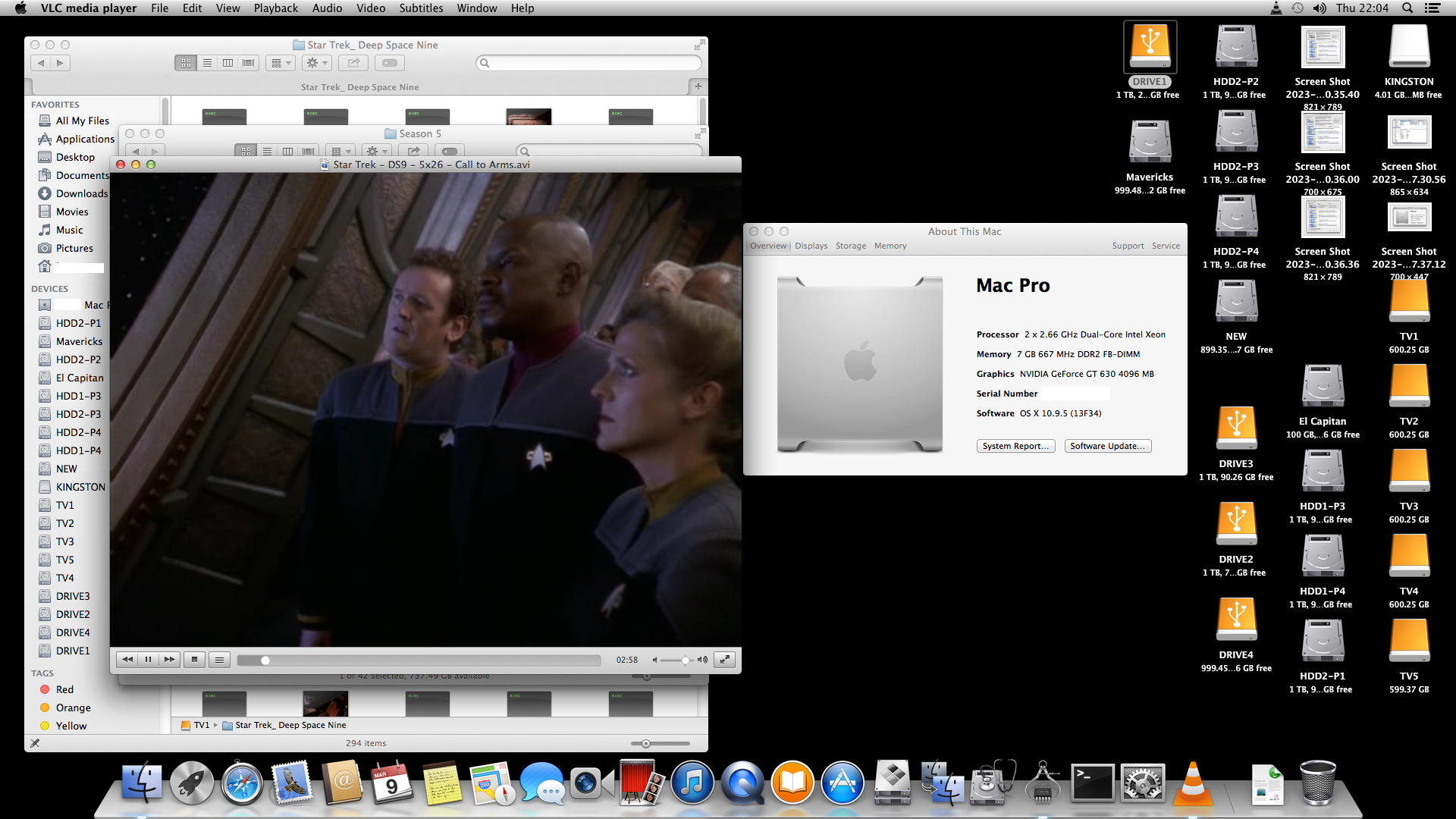Open Finder action gear dropdown
1456x819 pixels.
[x=316, y=63]
